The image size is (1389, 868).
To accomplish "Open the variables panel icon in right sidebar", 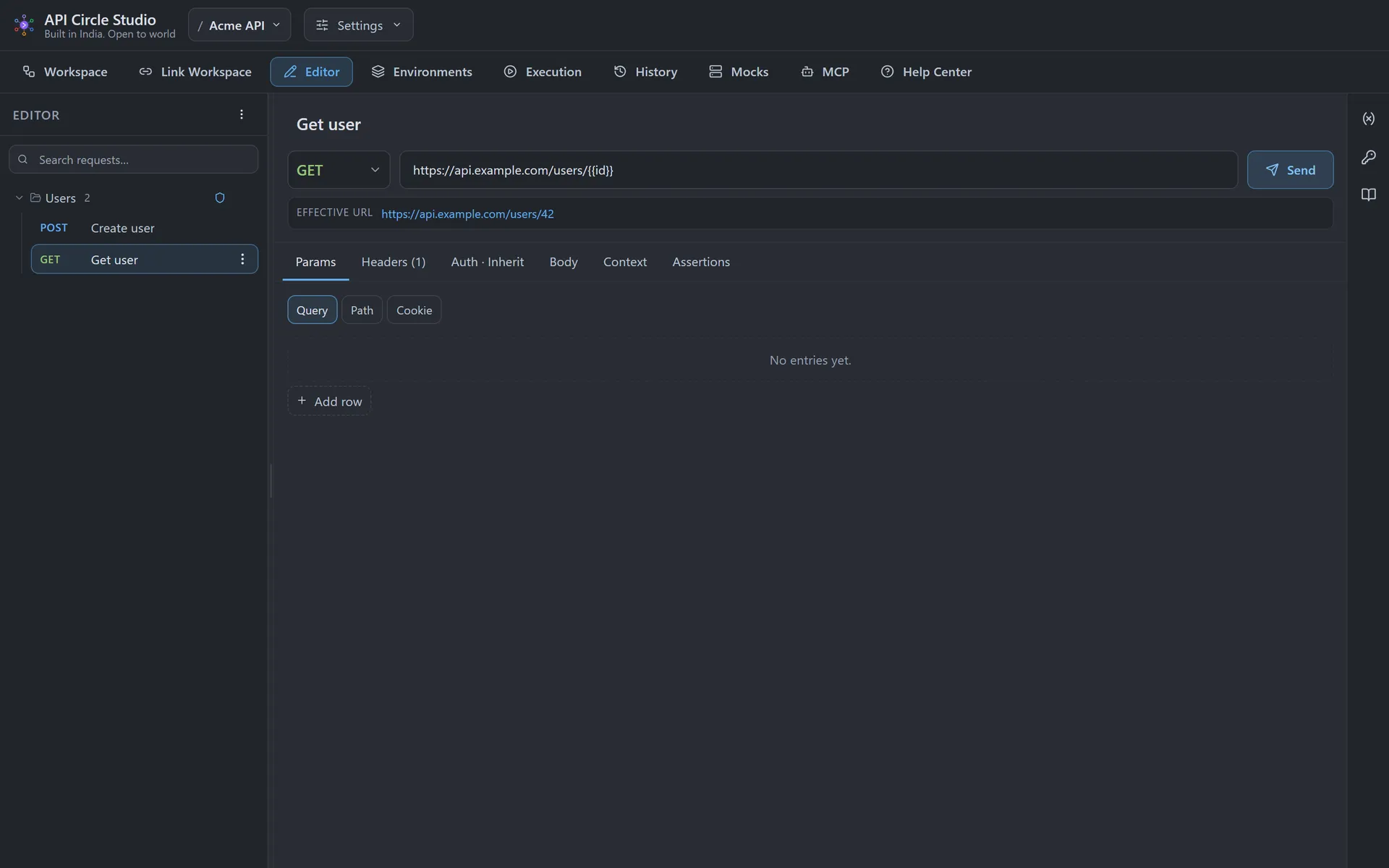I will pyautogui.click(x=1368, y=119).
